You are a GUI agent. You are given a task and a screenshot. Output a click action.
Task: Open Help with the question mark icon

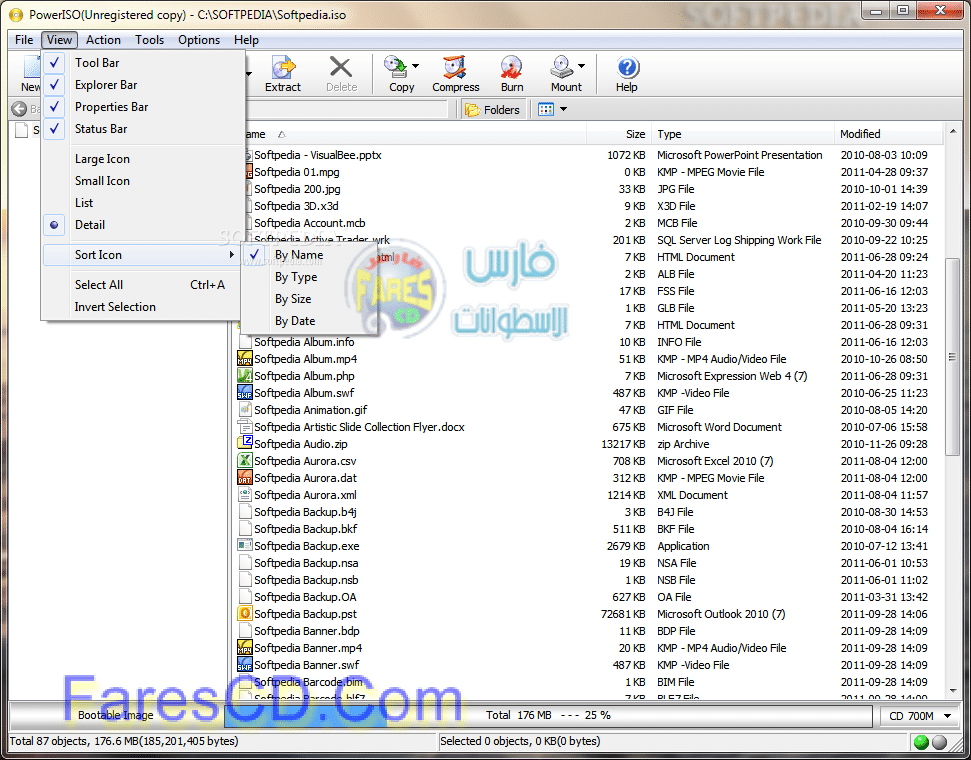pyautogui.click(x=627, y=67)
